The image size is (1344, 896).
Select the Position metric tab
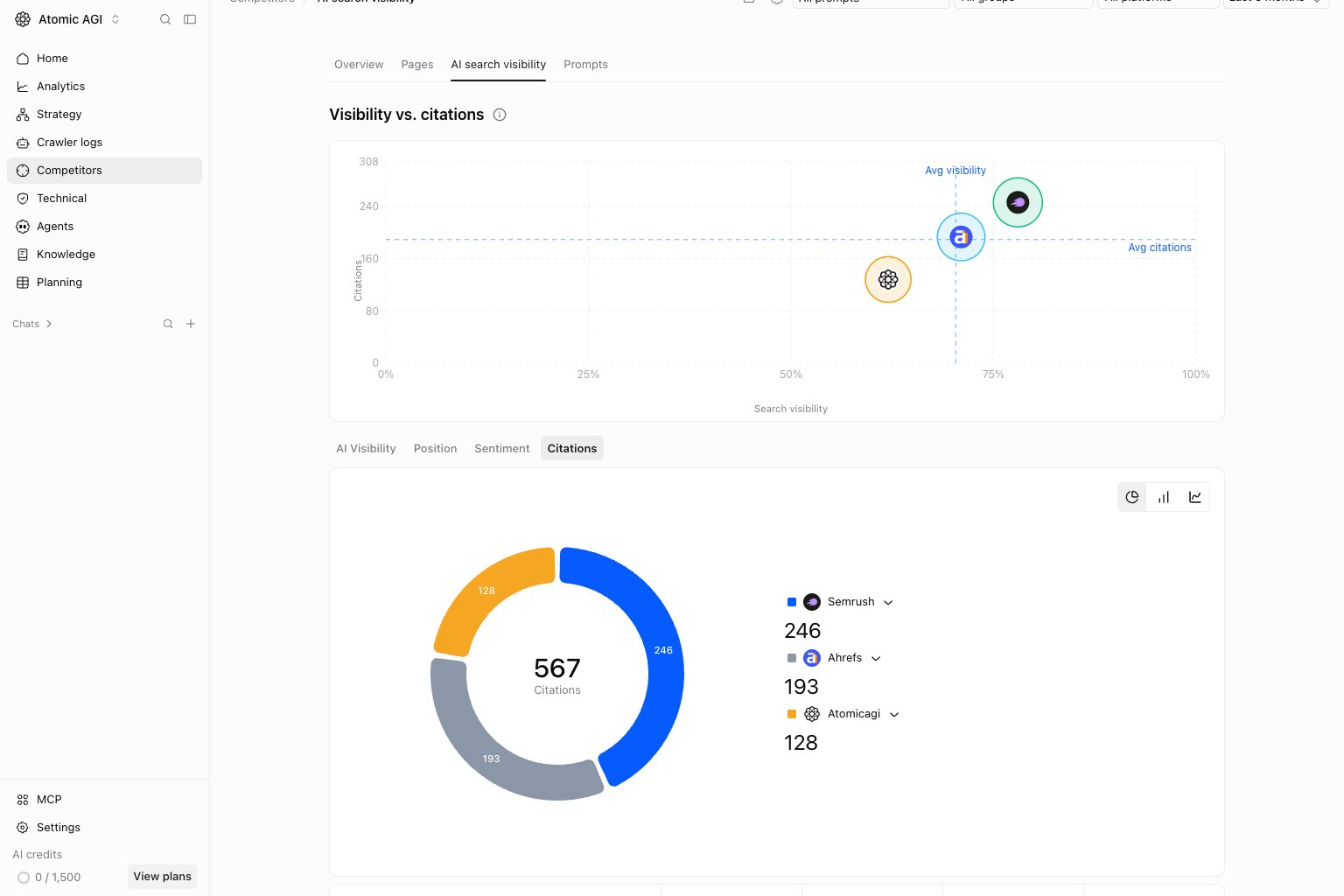[x=436, y=449]
